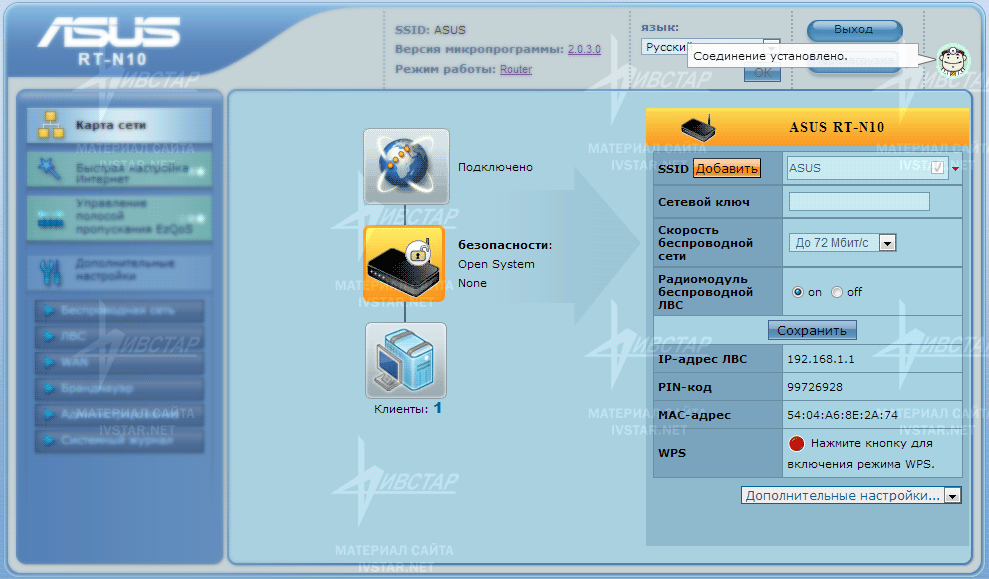
Task: Click the clients computer icon
Action: (x=406, y=360)
